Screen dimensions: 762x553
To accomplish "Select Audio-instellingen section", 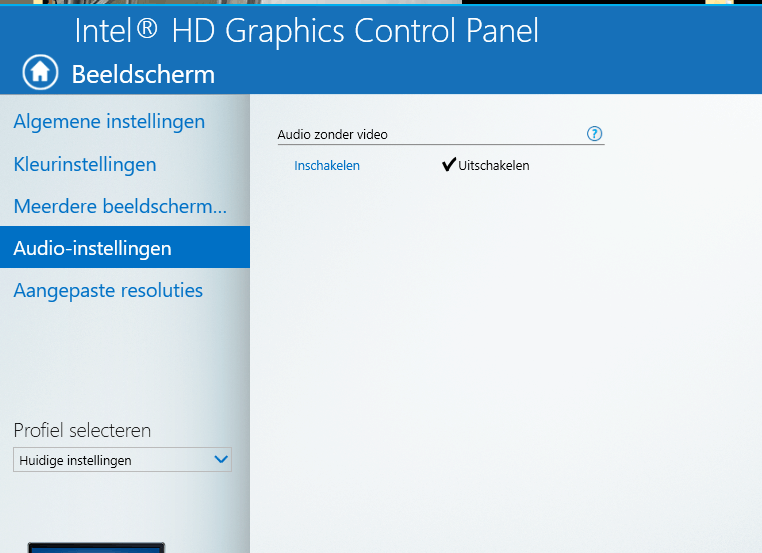I will [x=125, y=247].
